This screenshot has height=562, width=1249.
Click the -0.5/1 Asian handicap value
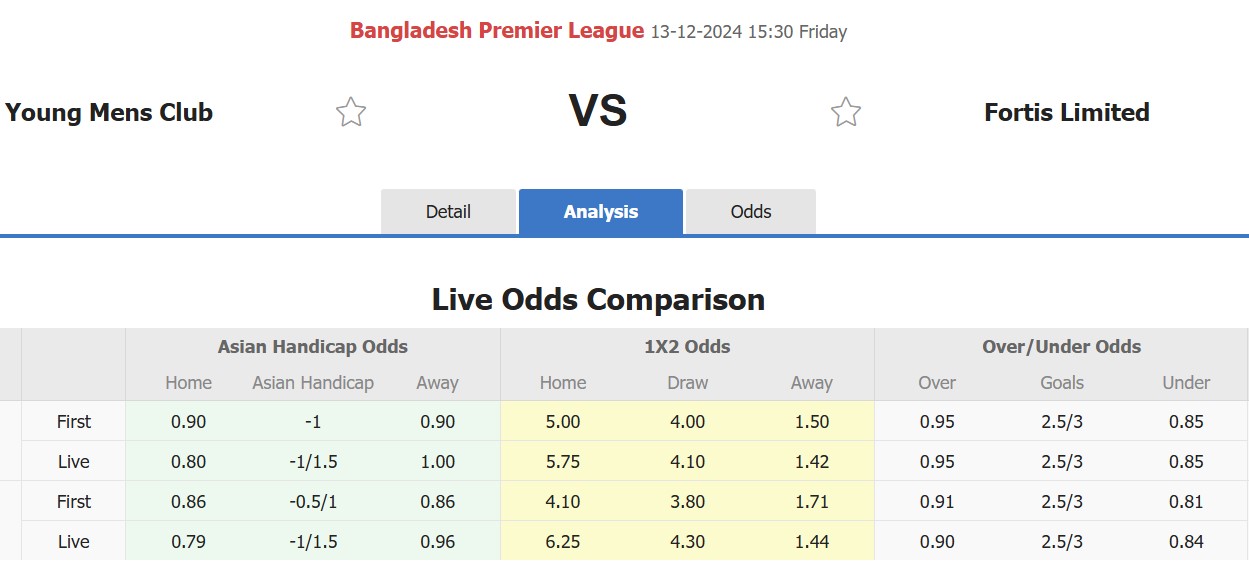313,502
